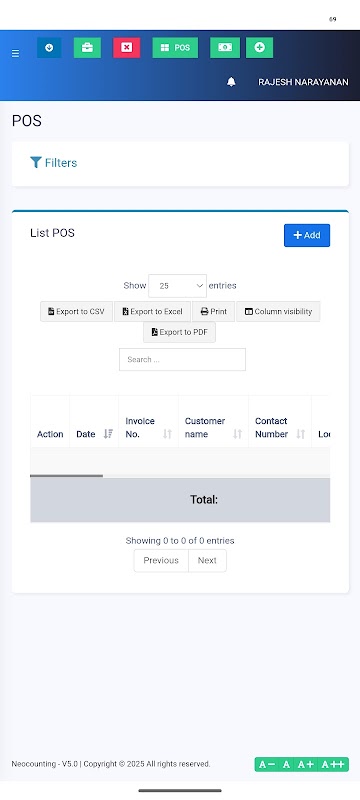Sort table by Invoice No. column

[x=148, y=428]
